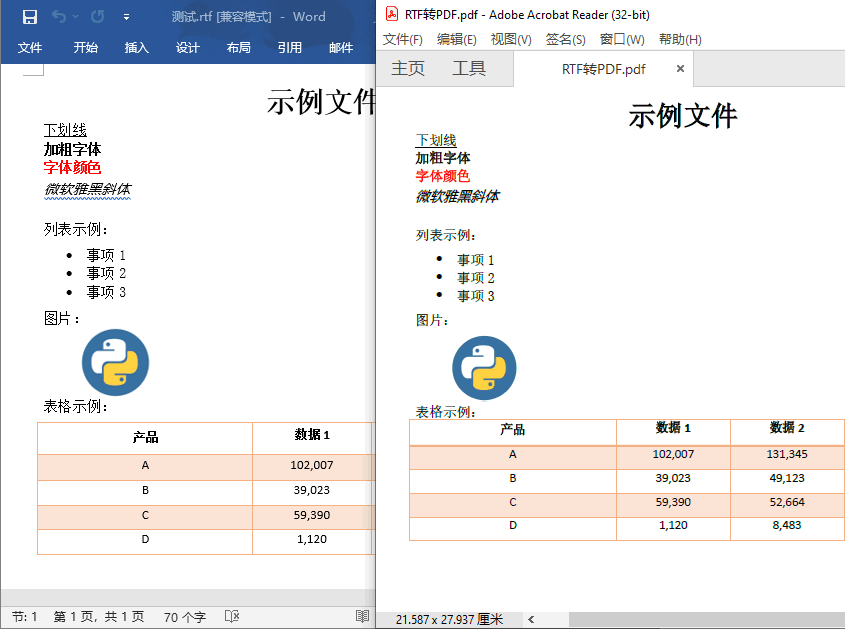Click the Redo icon in Word toolbar
Image resolution: width=845 pixels, height=629 pixels.
coord(97,17)
